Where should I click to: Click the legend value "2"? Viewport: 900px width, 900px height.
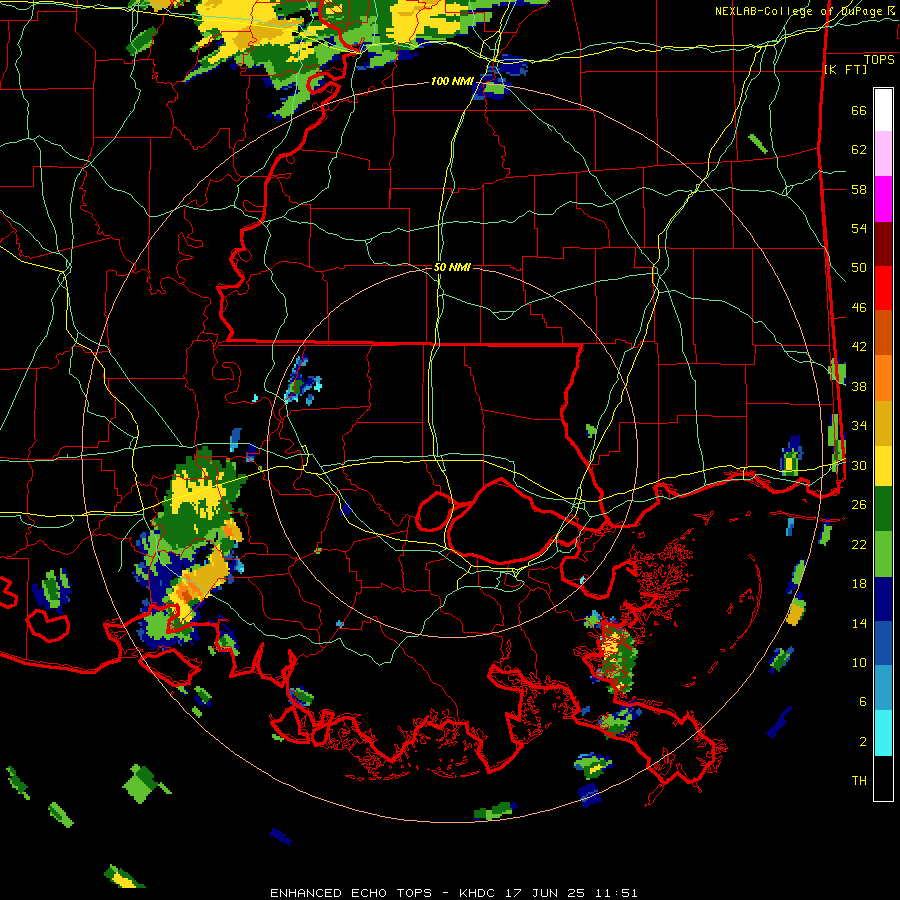pyautogui.click(x=863, y=741)
